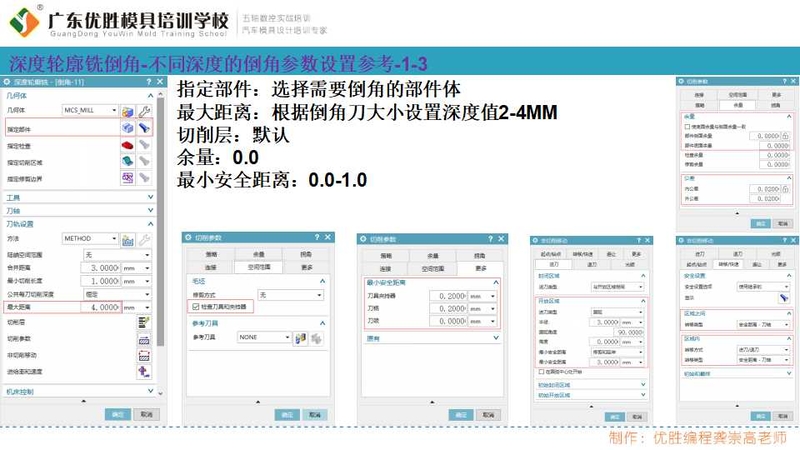Expand the 初始封闭区域 section
This screenshot has width=800, height=450.
point(643,385)
